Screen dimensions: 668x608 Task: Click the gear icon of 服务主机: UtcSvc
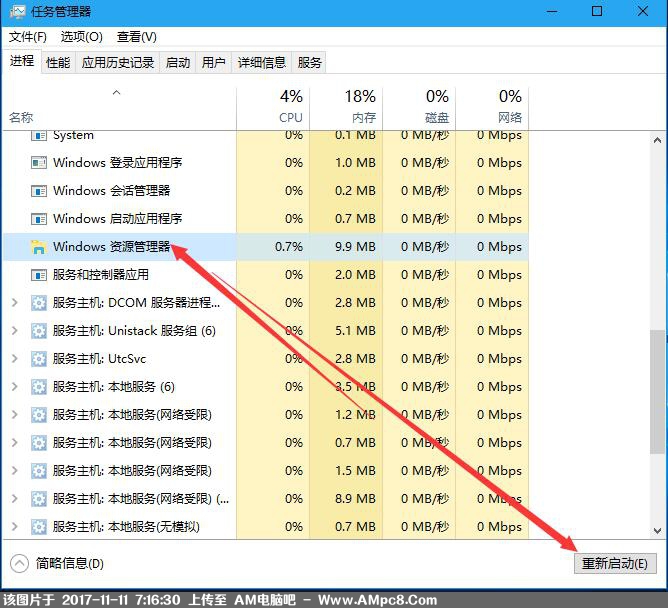click(x=39, y=359)
